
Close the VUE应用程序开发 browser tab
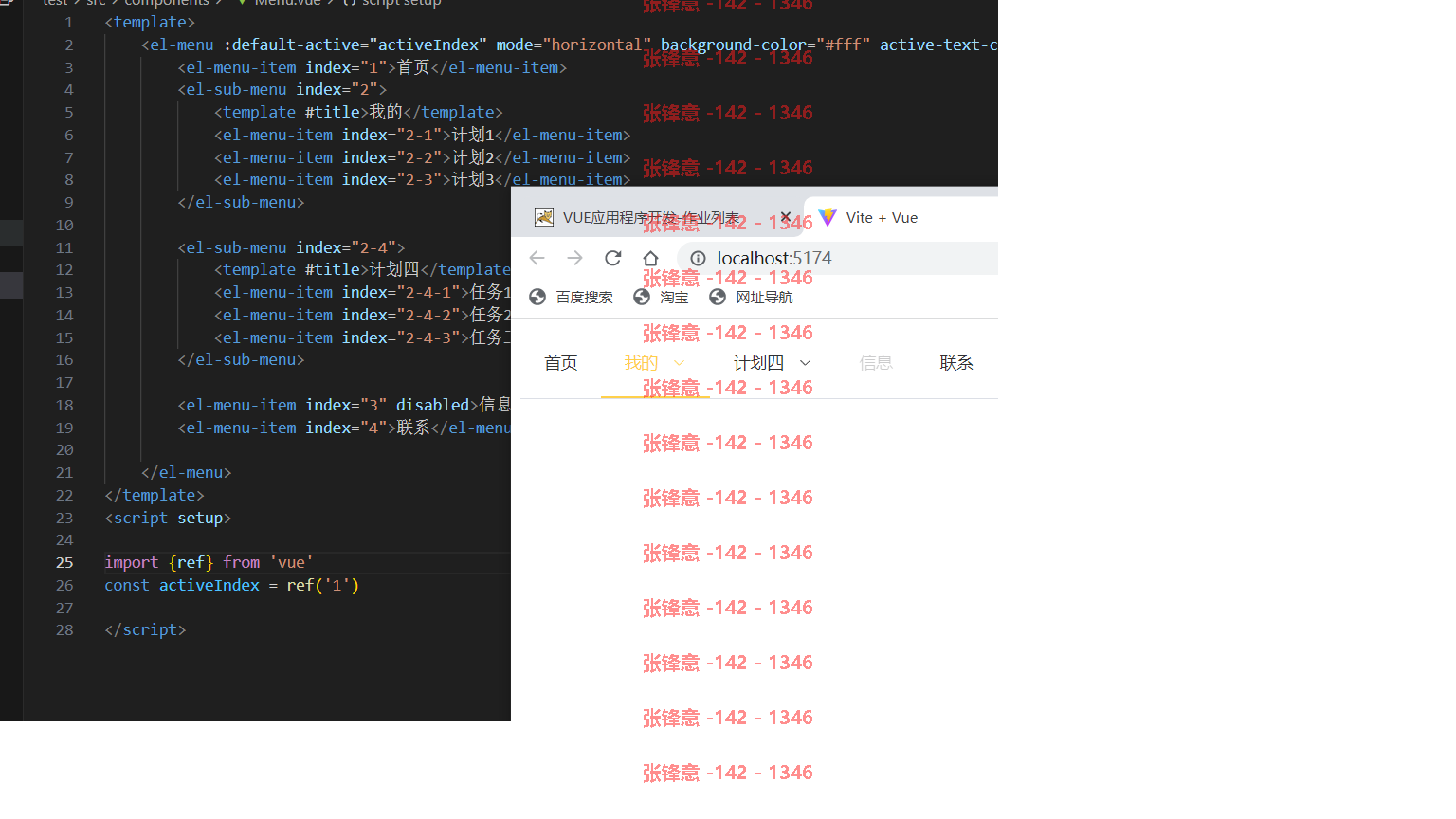[786, 217]
